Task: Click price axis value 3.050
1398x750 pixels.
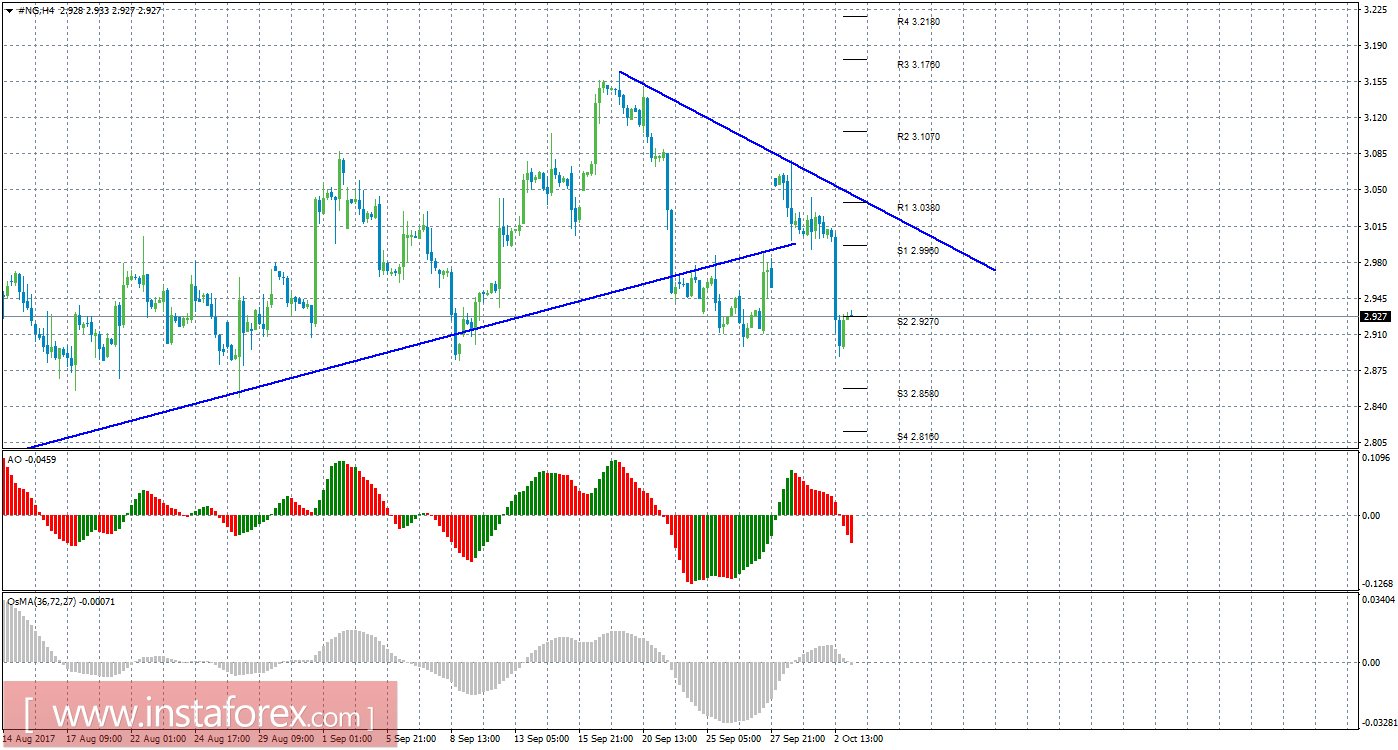Action: pyautogui.click(x=1375, y=190)
